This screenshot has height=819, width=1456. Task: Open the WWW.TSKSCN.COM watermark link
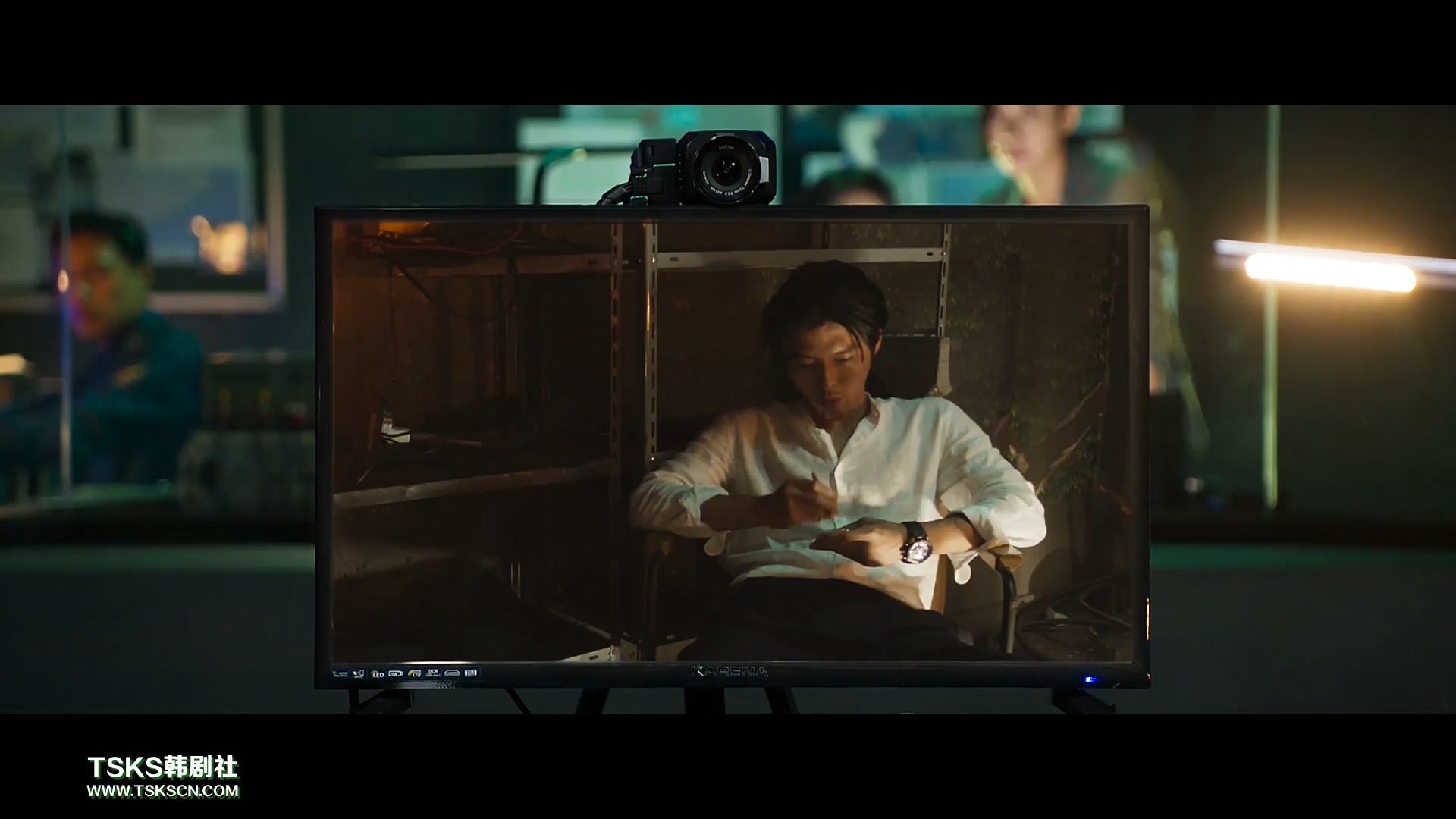pos(163,791)
